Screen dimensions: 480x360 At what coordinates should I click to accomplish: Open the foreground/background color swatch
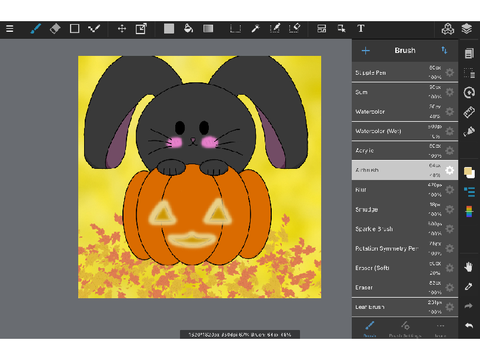(469, 172)
